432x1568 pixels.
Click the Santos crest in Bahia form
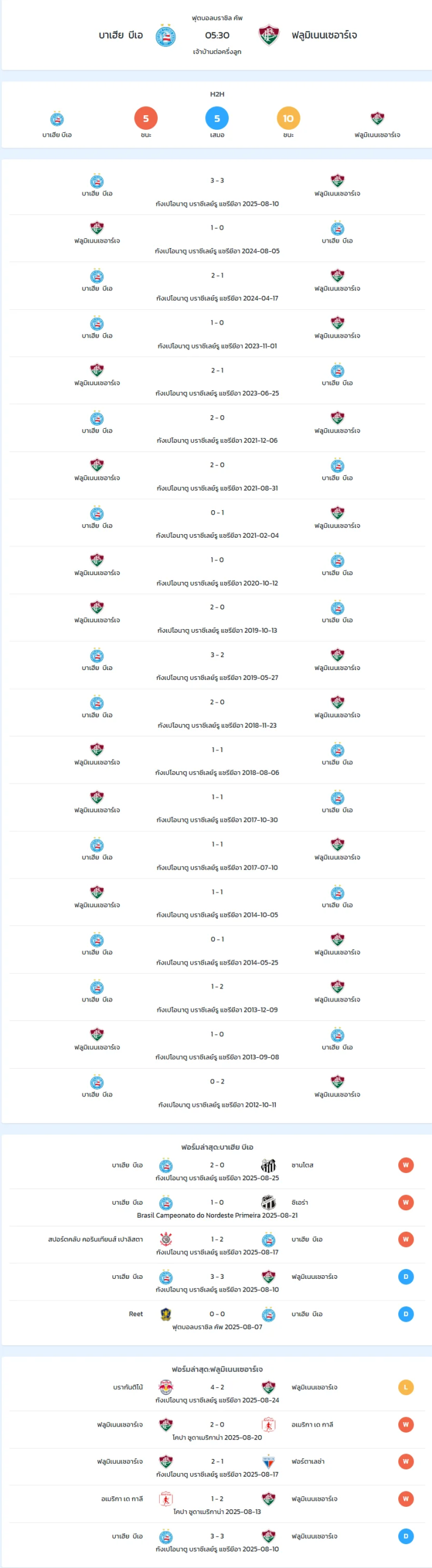tap(269, 1165)
